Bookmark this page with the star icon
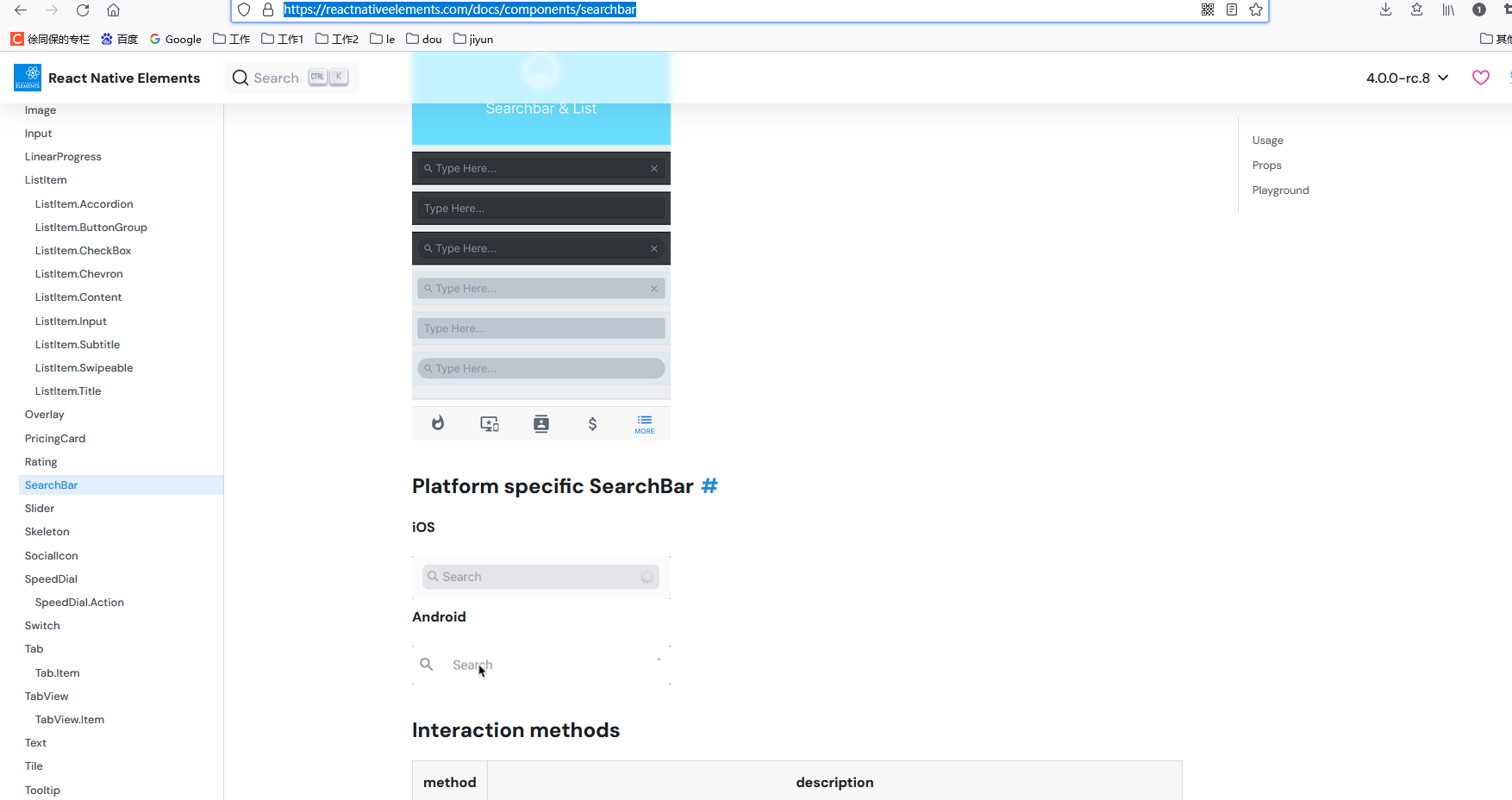Viewport: 1512px width, 800px height. (1256, 9)
